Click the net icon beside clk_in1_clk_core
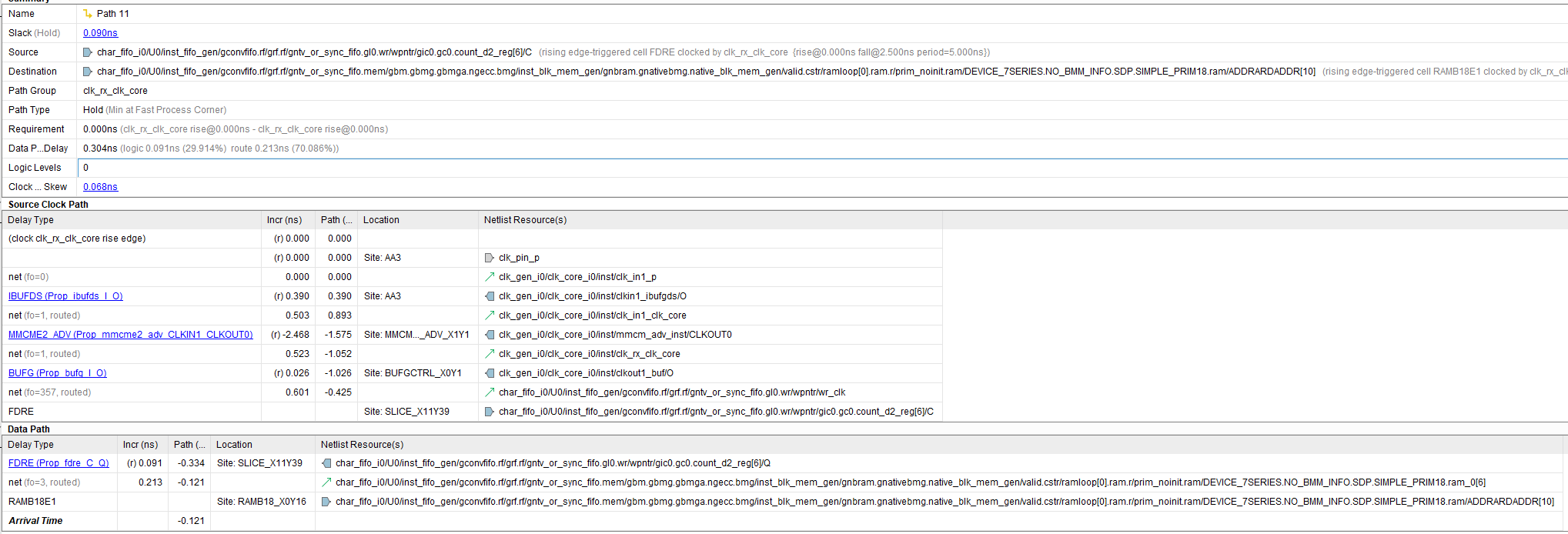This screenshot has height=534, width=1568. point(490,315)
